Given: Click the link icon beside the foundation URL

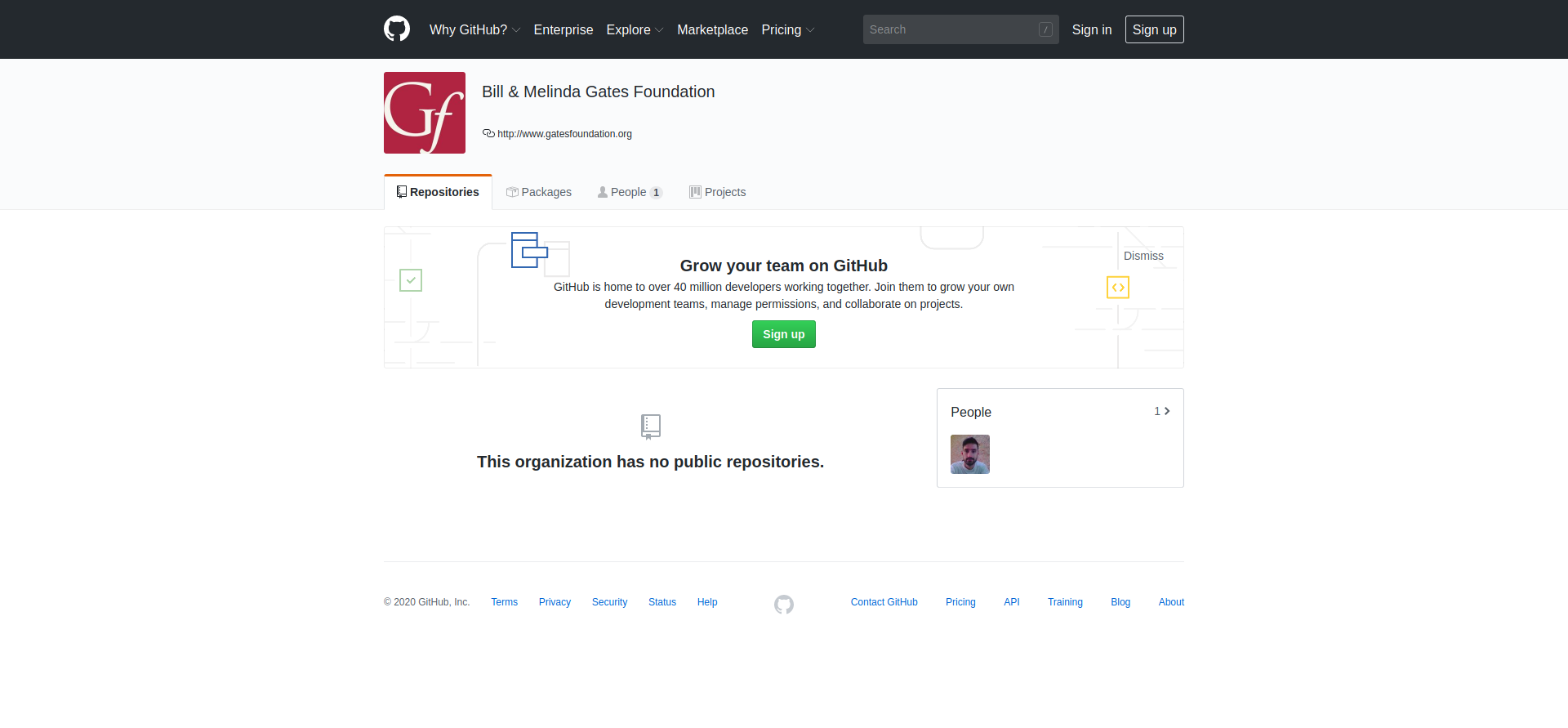Looking at the screenshot, I should pos(488,133).
